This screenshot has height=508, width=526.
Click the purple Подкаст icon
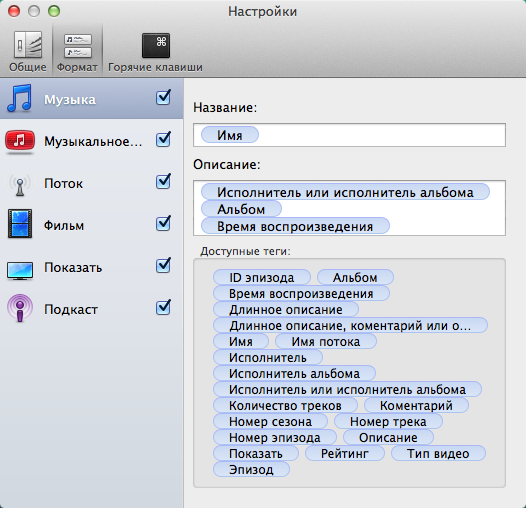(20, 308)
